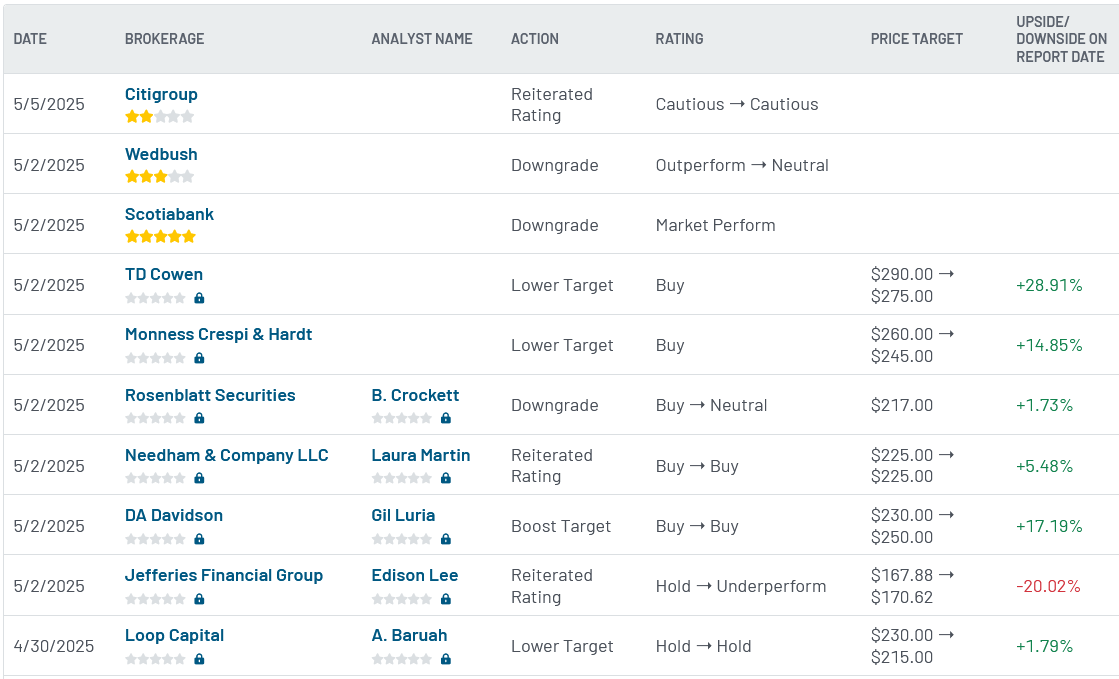Screen dimensions: 1119x679
Task: Click Loop Capital's grey star rating
Action: pos(155,658)
